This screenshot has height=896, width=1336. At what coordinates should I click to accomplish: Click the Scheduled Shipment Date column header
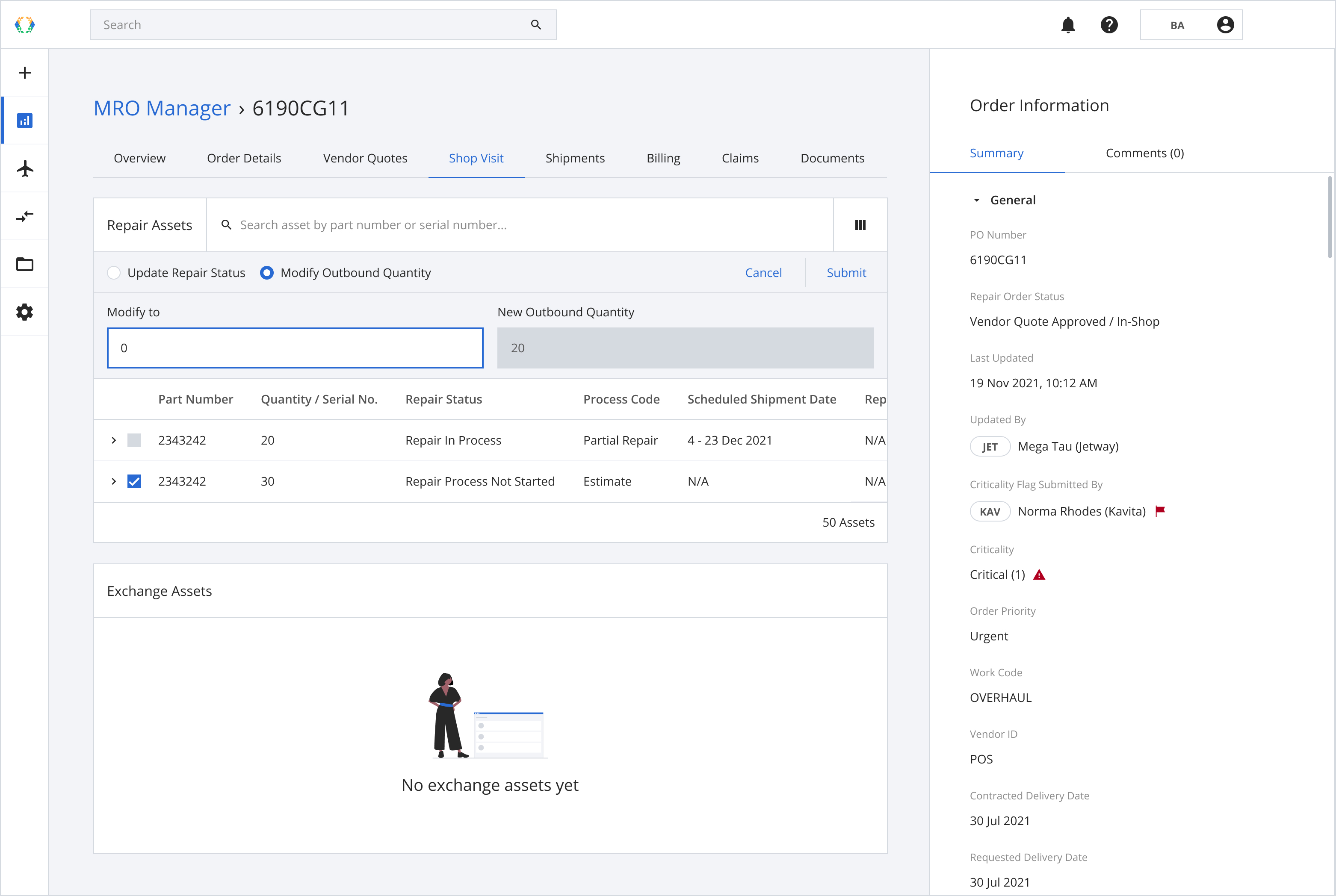tap(762, 399)
